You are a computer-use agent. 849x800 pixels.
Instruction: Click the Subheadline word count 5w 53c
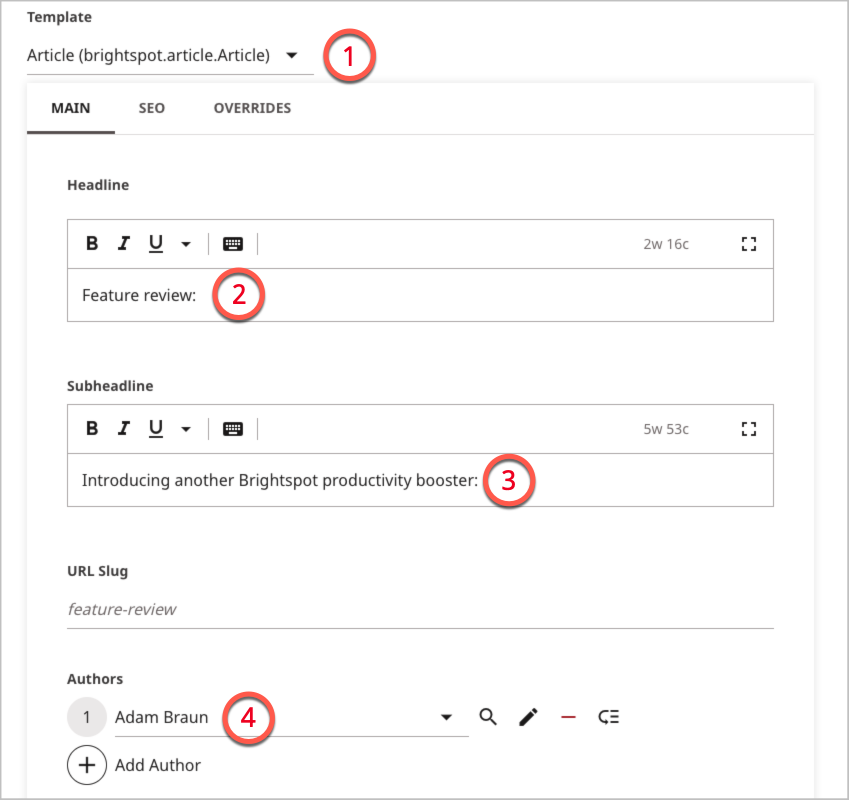(x=666, y=429)
